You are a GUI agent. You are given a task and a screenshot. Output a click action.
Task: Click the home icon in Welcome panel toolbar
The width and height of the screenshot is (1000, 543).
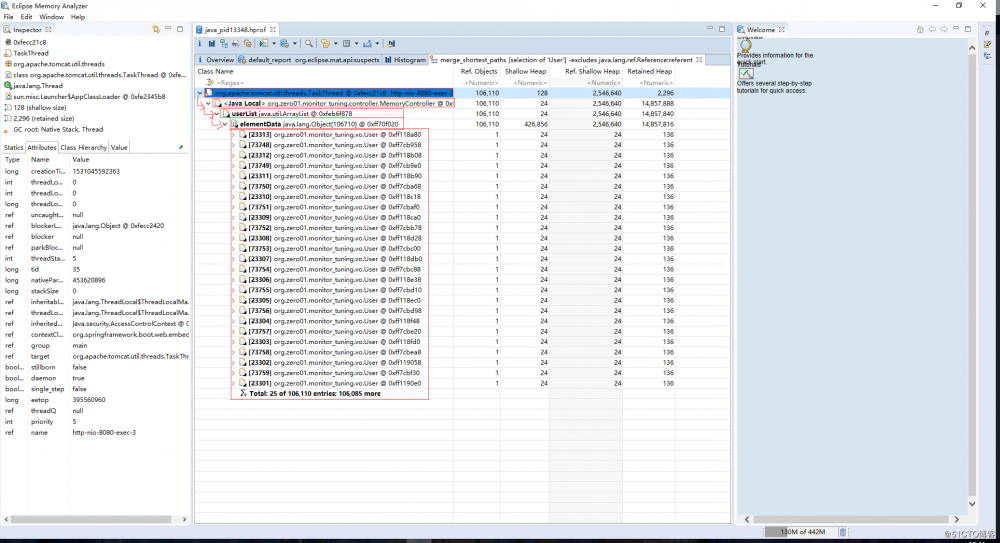pos(919,30)
